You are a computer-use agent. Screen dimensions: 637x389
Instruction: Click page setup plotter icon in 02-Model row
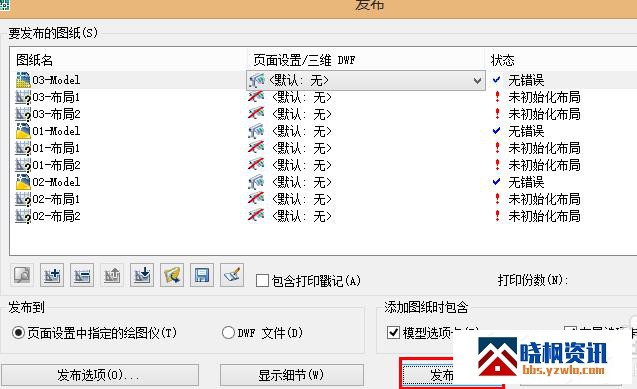pos(256,183)
